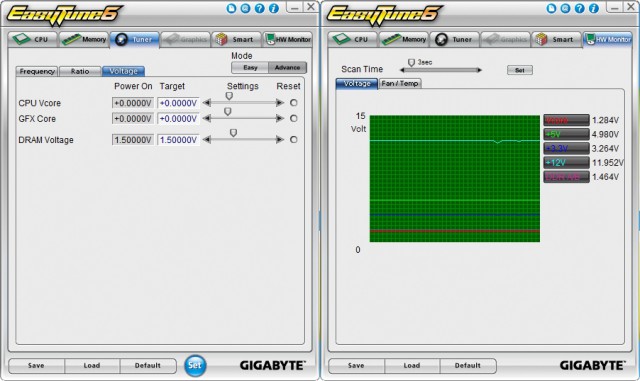Click the Set button beside Scan Time
This screenshot has width=640, height=381.
click(x=520, y=70)
